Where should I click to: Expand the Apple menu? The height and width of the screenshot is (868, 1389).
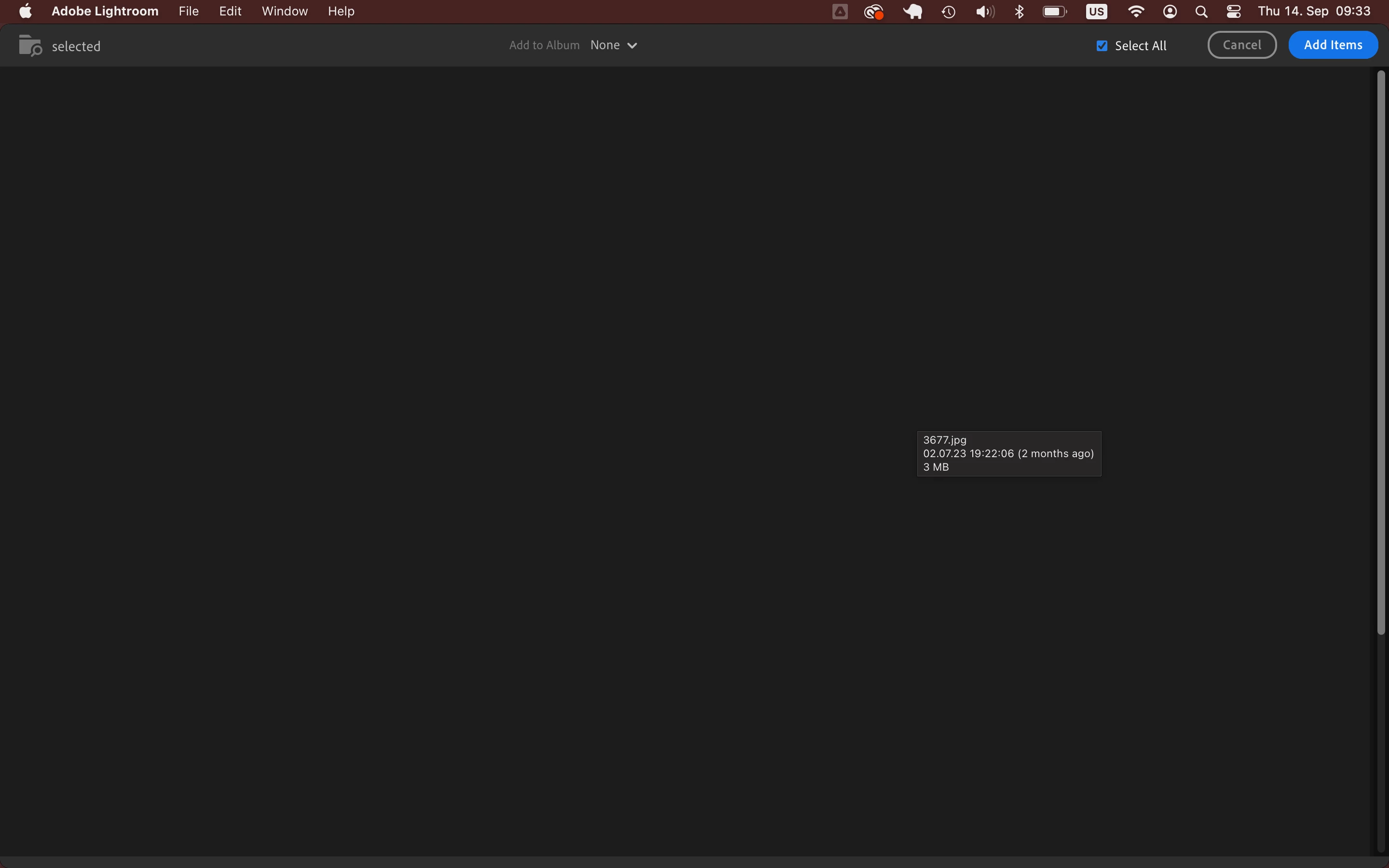[25, 12]
